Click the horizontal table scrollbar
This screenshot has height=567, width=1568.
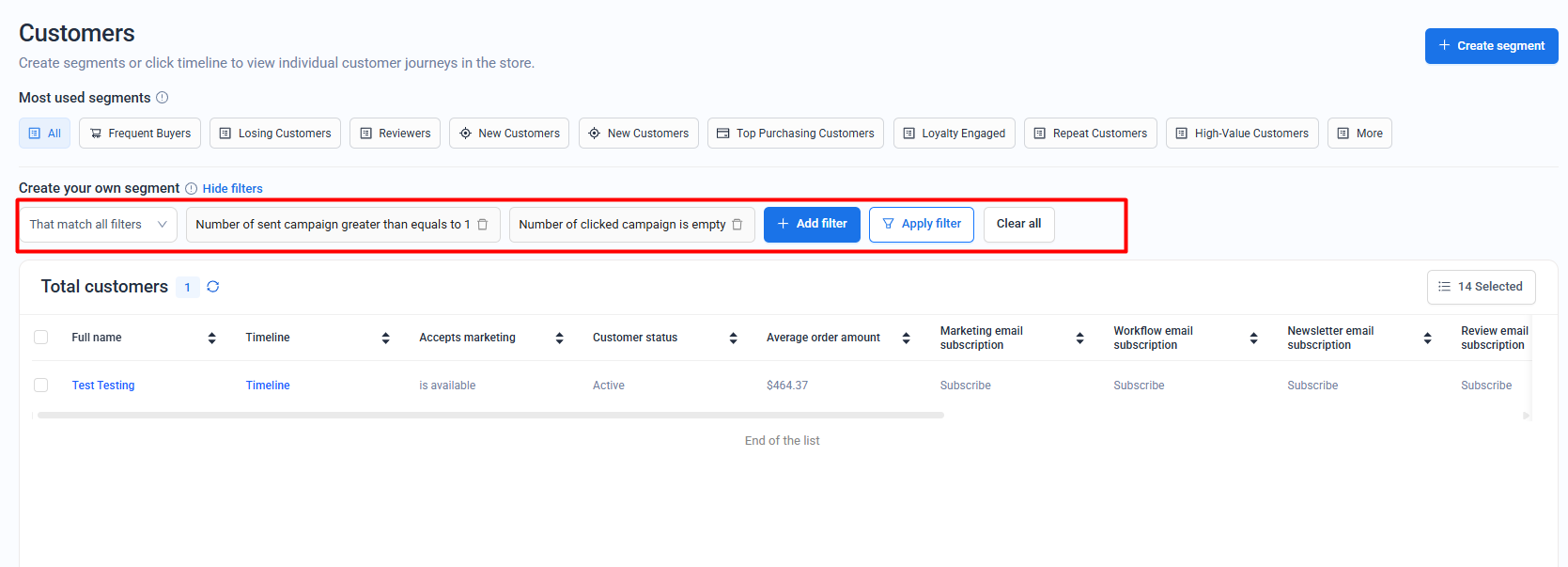(490, 415)
